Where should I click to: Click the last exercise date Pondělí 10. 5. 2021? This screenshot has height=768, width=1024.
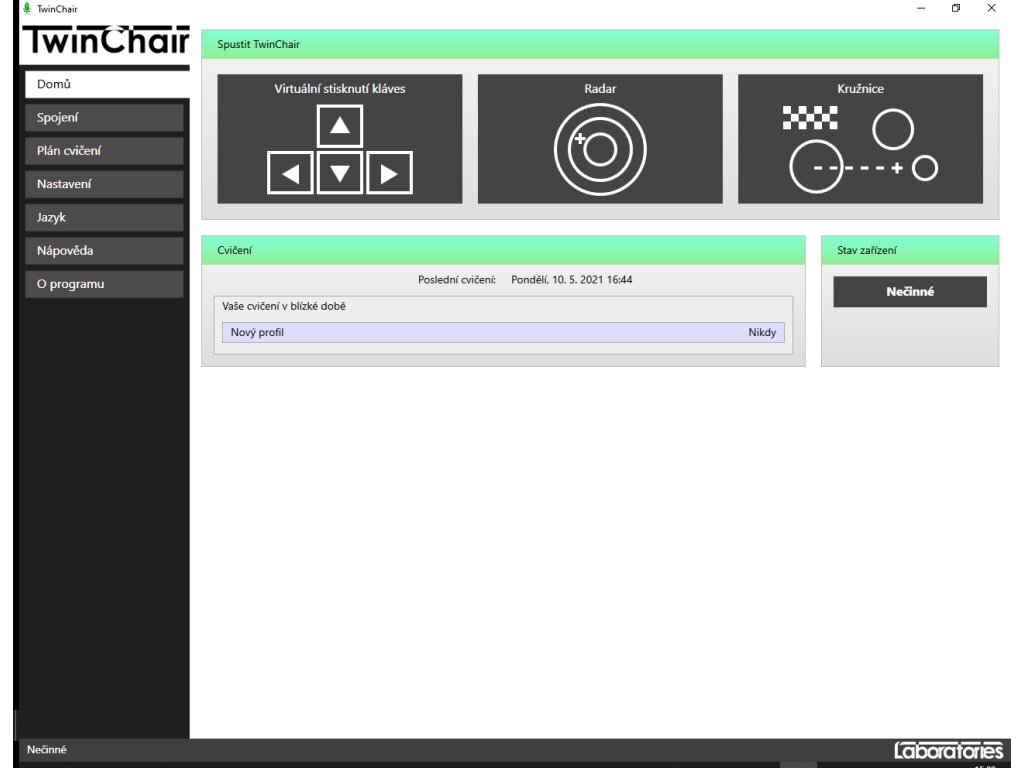pyautogui.click(x=571, y=280)
